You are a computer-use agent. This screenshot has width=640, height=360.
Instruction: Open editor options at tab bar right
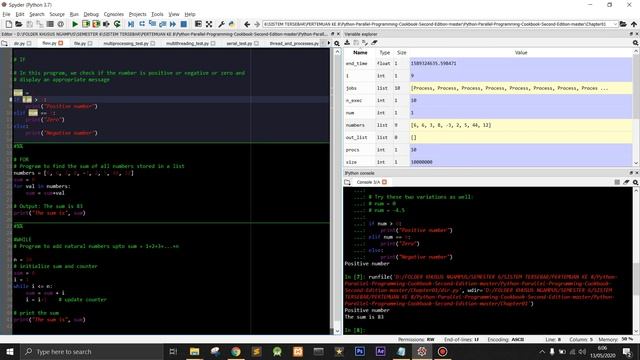(337, 43)
